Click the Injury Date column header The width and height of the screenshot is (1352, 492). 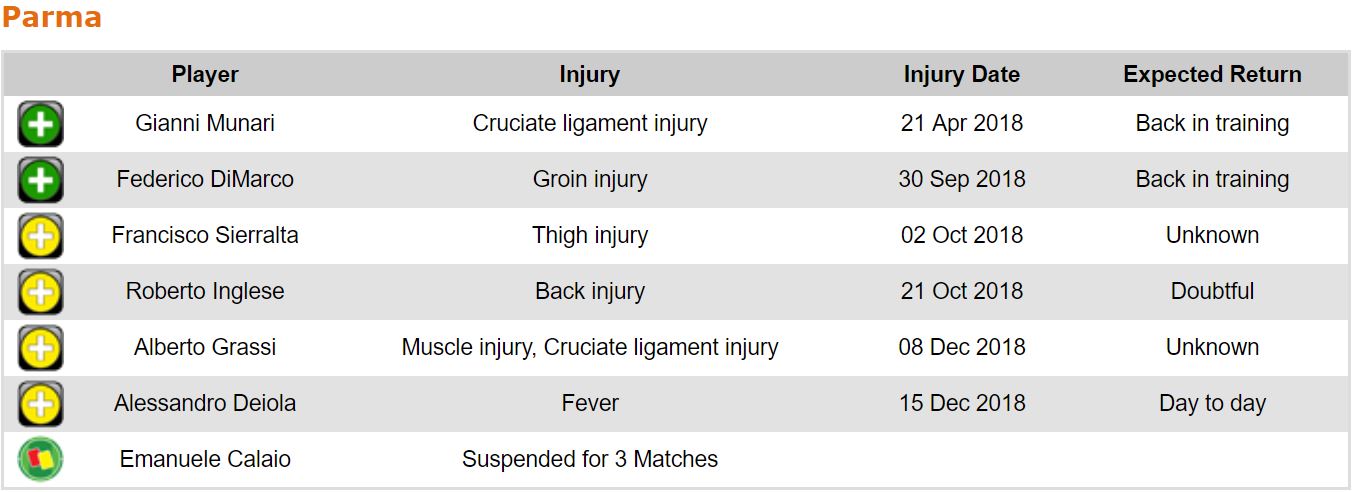tap(961, 75)
